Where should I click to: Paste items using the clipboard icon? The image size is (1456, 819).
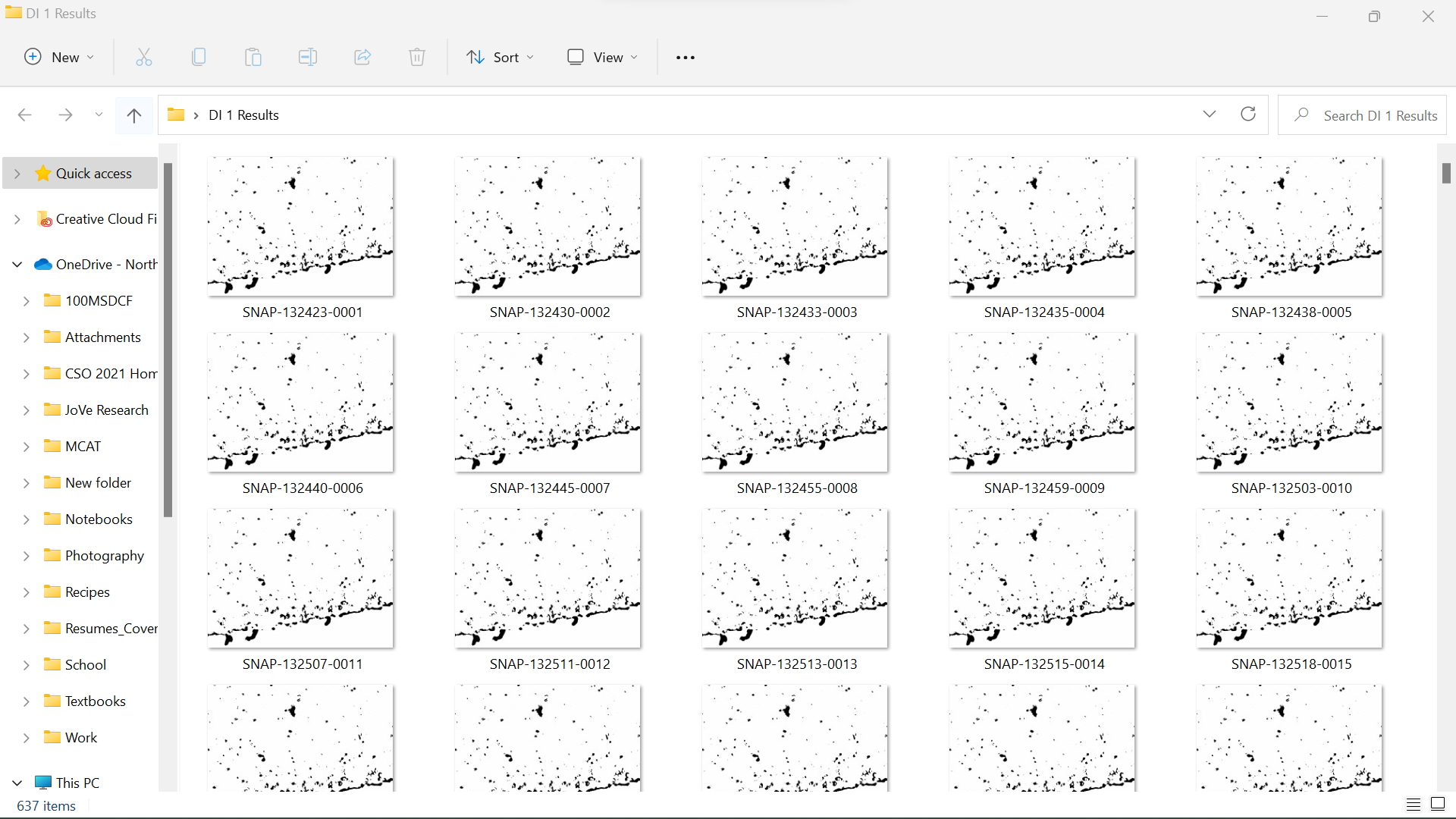point(253,57)
